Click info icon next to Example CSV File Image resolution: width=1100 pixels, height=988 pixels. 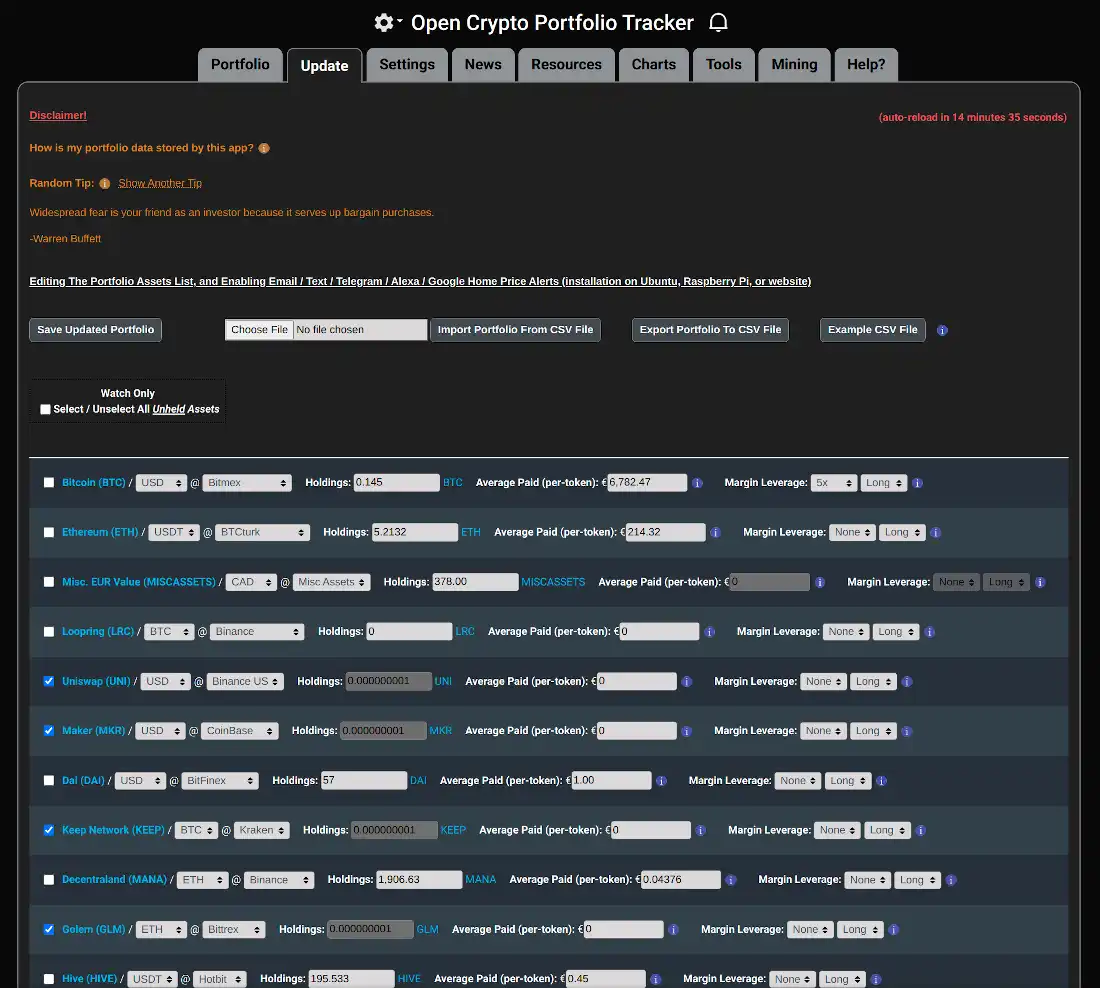[x=942, y=331]
